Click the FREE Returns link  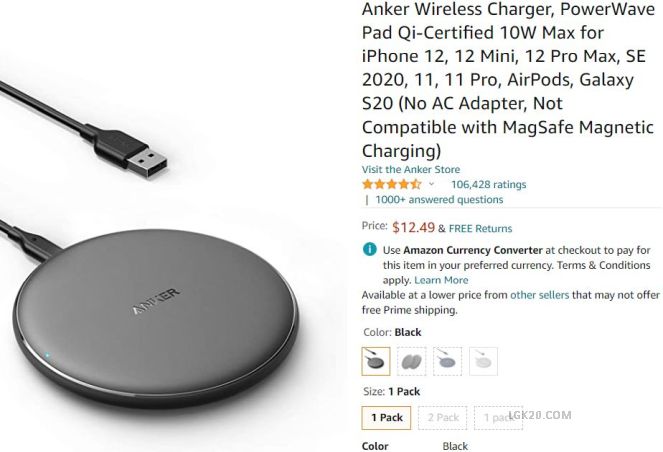[x=480, y=229]
